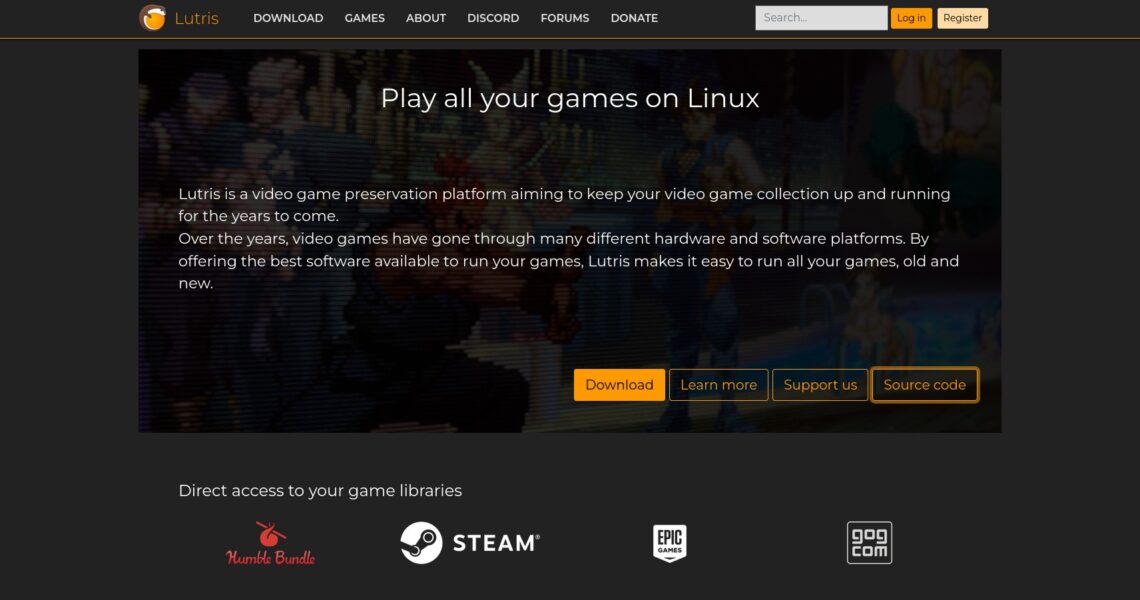Focus the Search input field
1140x600 pixels.
click(x=820, y=18)
